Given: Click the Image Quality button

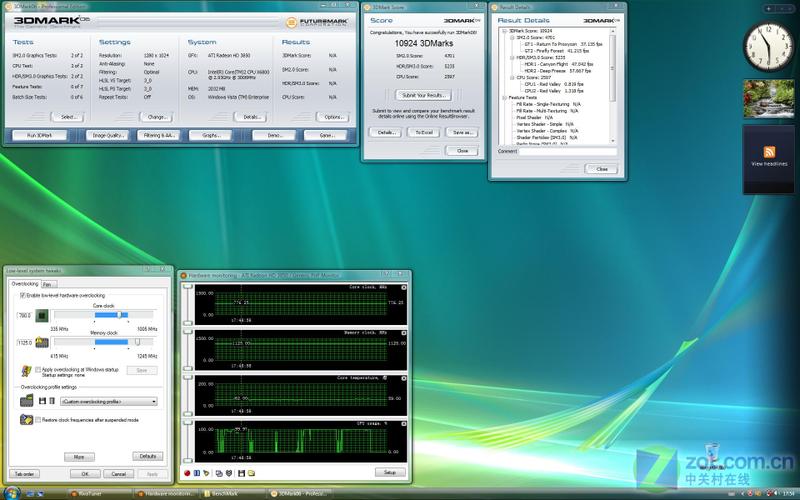Looking at the screenshot, I should 108,135.
